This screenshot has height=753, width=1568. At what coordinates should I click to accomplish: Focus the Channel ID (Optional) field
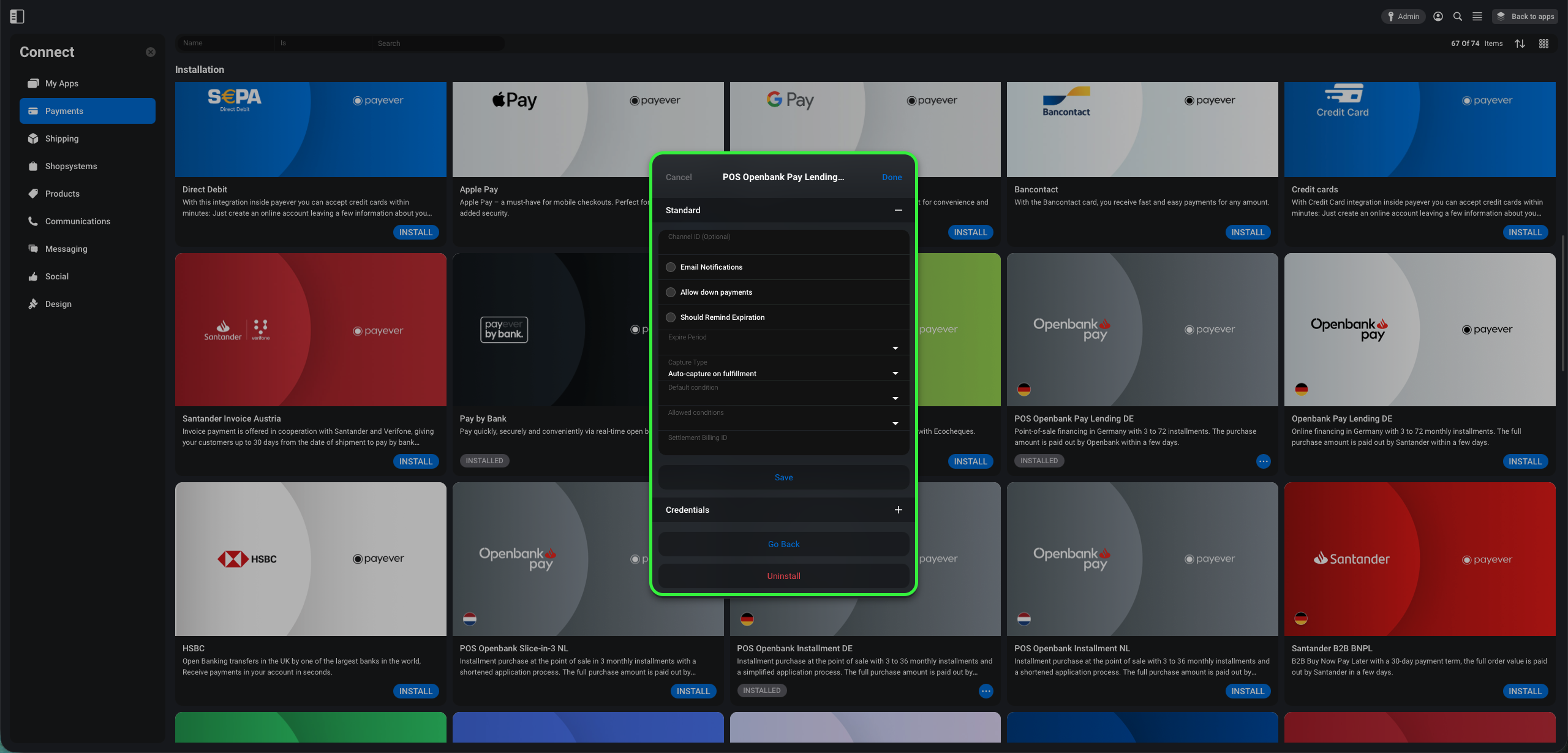pyautogui.click(x=784, y=243)
